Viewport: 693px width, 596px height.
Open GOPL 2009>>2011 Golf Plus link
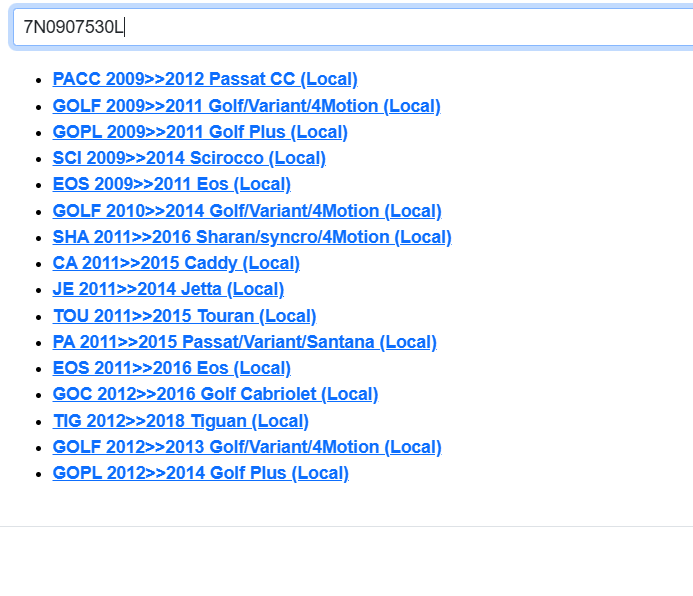click(x=200, y=132)
